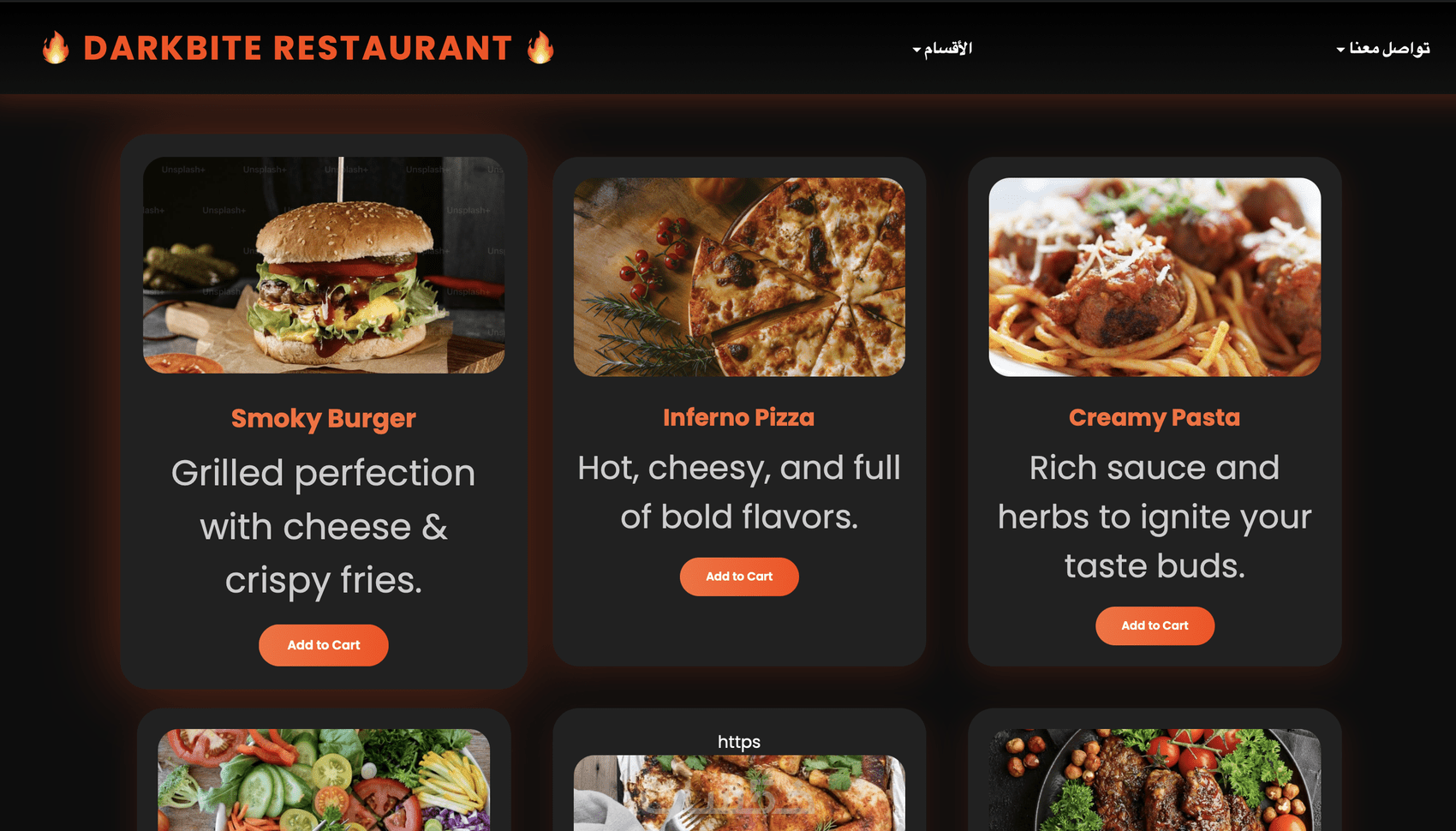
Task: Click the Grilled perfection burger description
Action: (324, 526)
